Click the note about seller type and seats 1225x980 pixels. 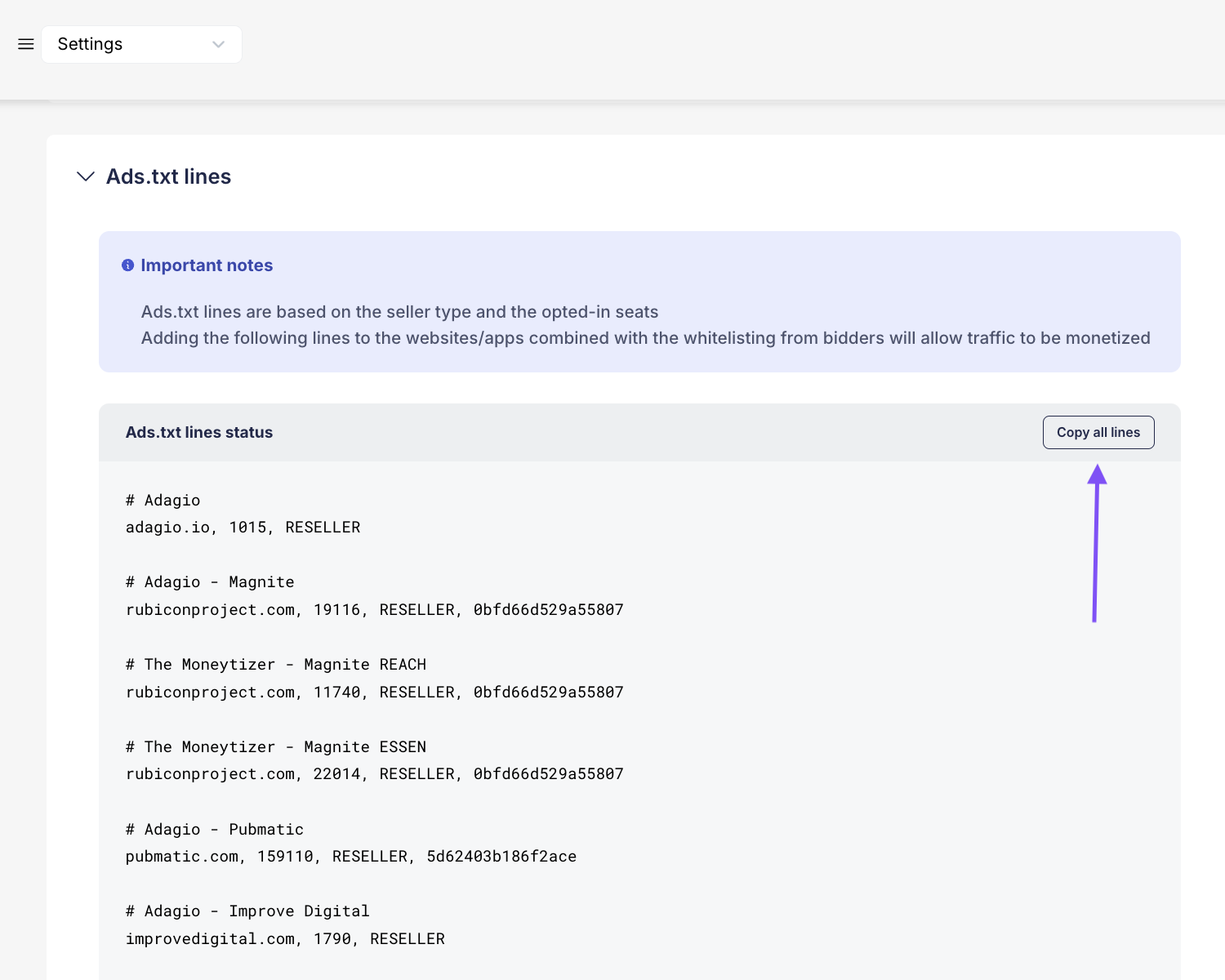click(x=399, y=312)
